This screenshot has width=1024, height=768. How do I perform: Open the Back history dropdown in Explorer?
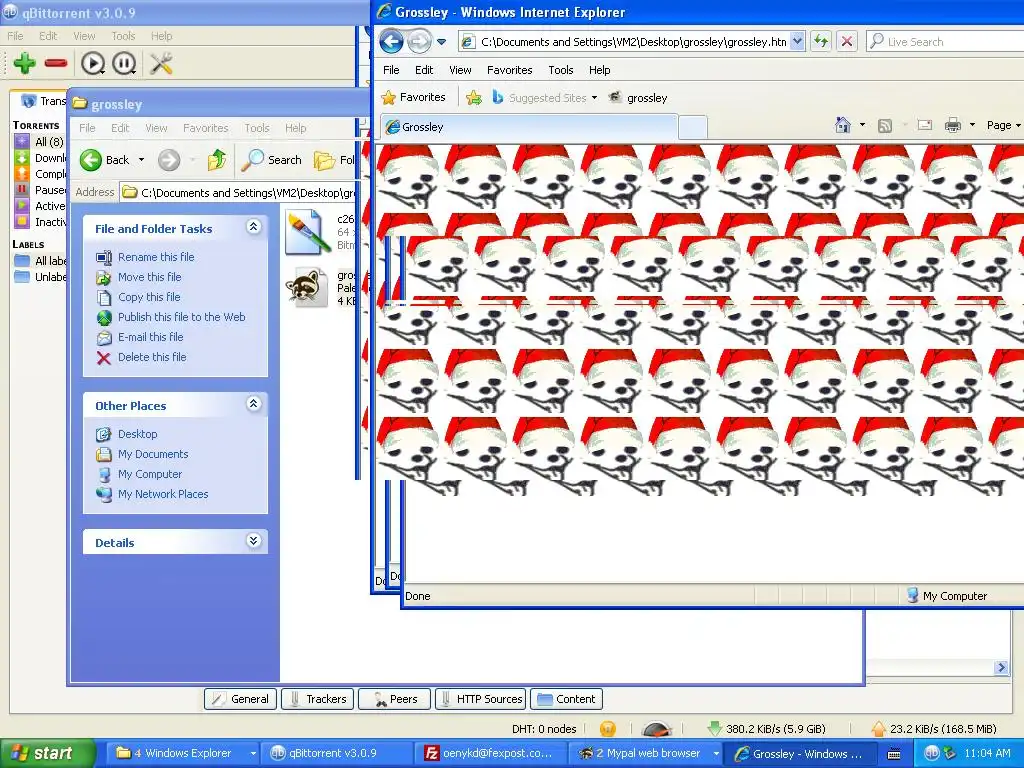click(141, 160)
